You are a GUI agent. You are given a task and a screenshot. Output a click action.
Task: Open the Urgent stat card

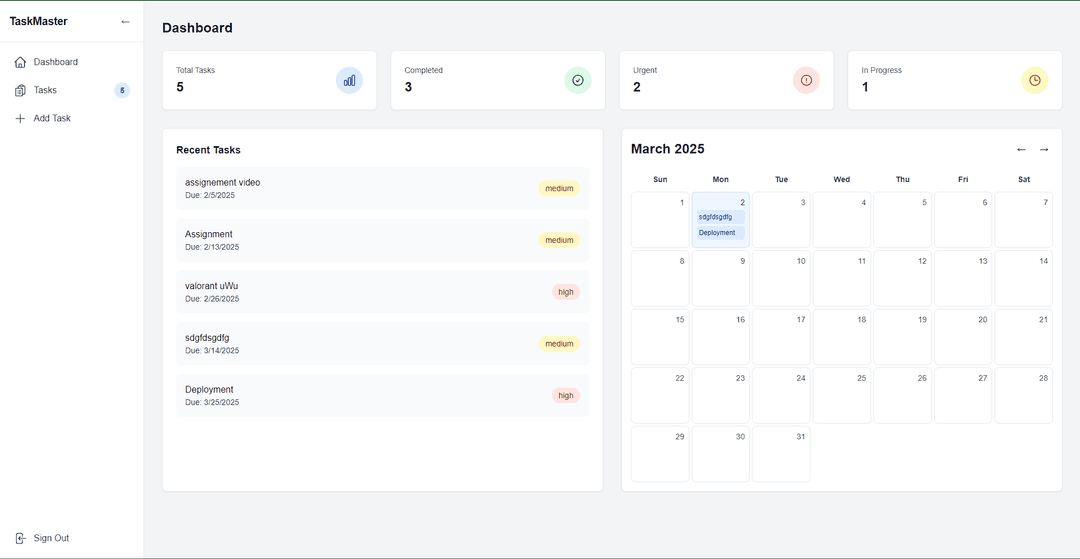click(x=727, y=80)
